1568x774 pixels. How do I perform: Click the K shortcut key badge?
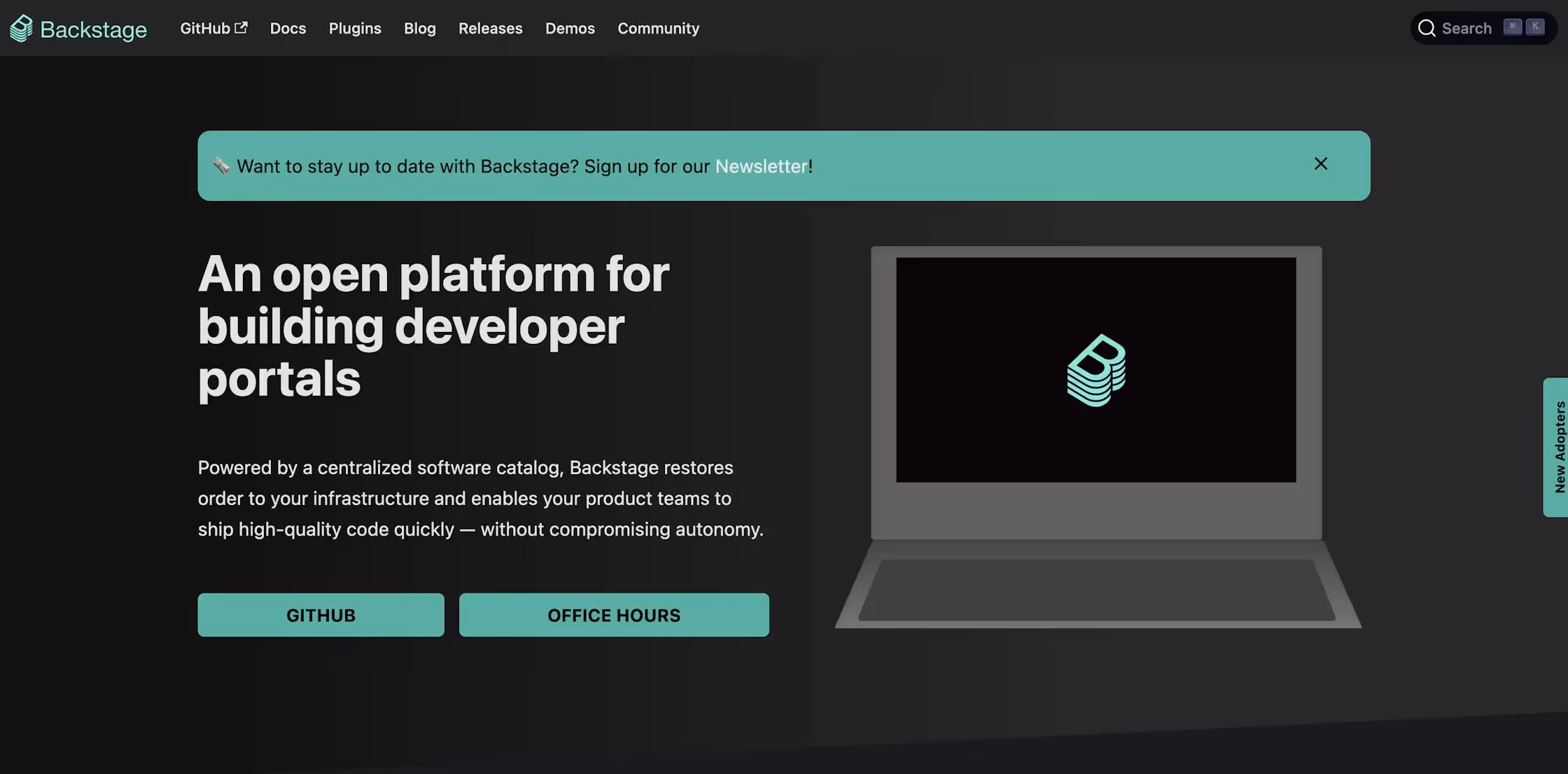pos(1535,27)
